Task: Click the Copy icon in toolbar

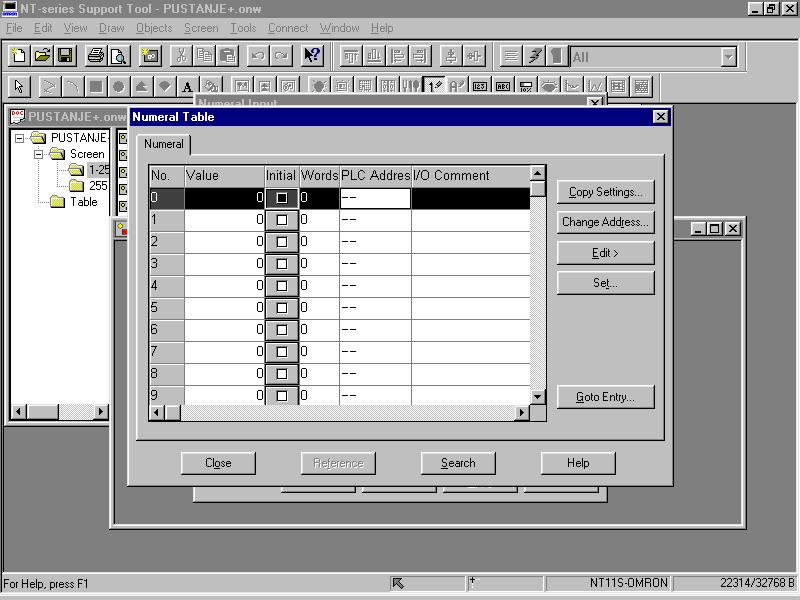Action: (205, 56)
